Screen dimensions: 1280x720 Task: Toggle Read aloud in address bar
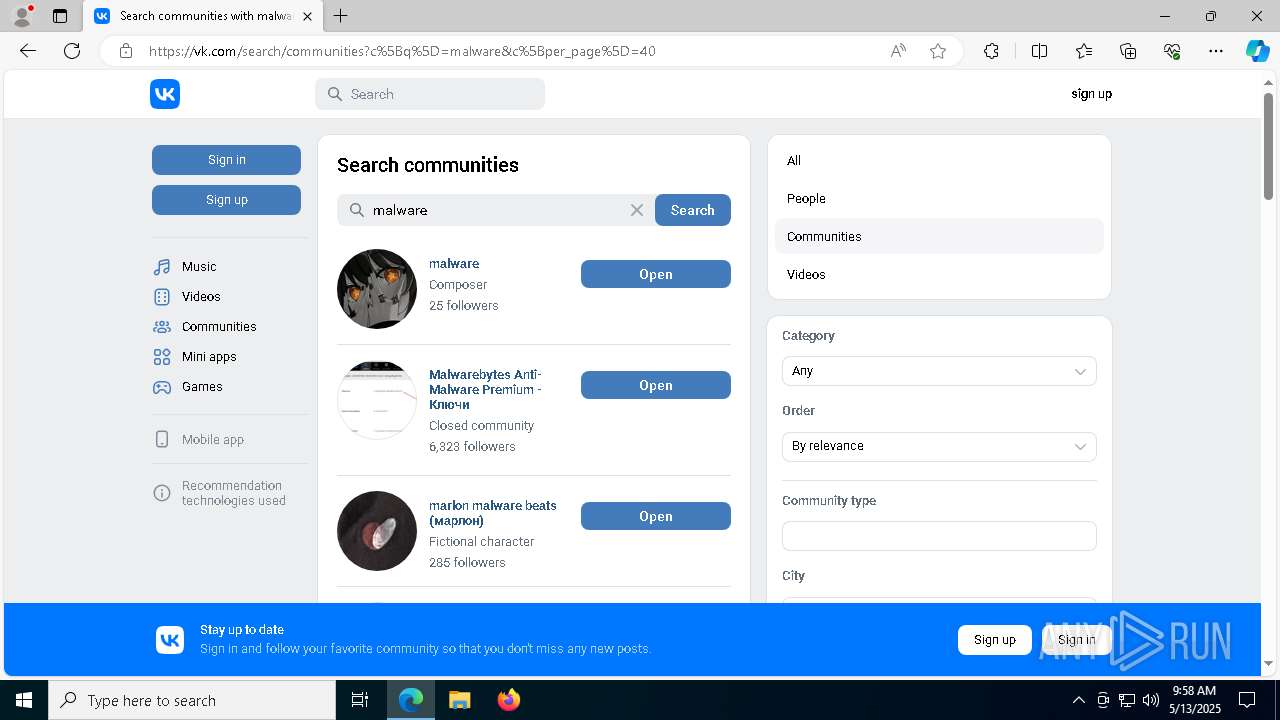pyautogui.click(x=898, y=51)
